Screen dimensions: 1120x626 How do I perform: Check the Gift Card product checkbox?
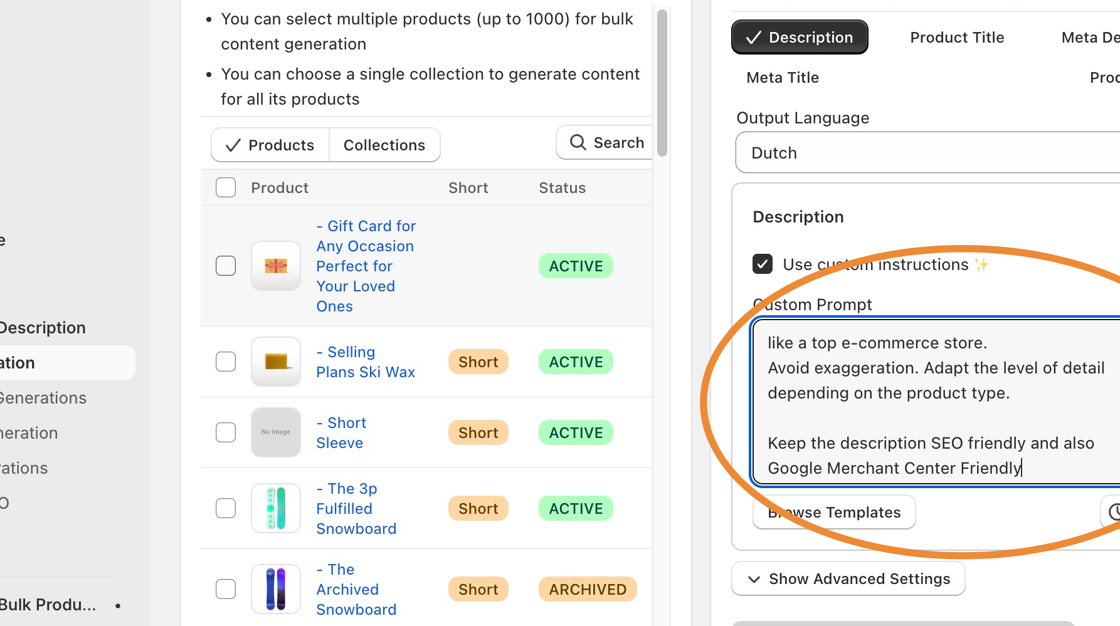click(226, 266)
